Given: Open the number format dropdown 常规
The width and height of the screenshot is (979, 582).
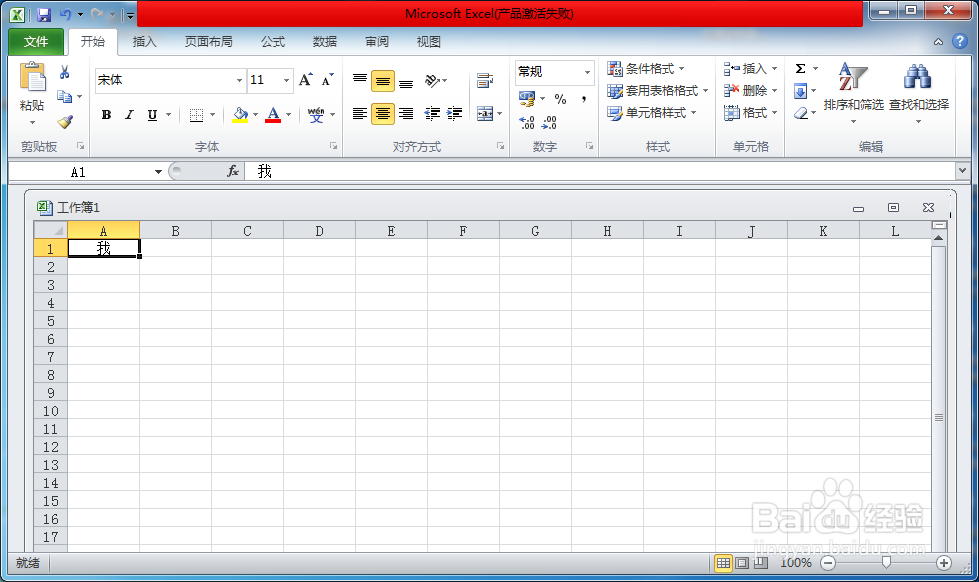Looking at the screenshot, I should click(x=587, y=72).
